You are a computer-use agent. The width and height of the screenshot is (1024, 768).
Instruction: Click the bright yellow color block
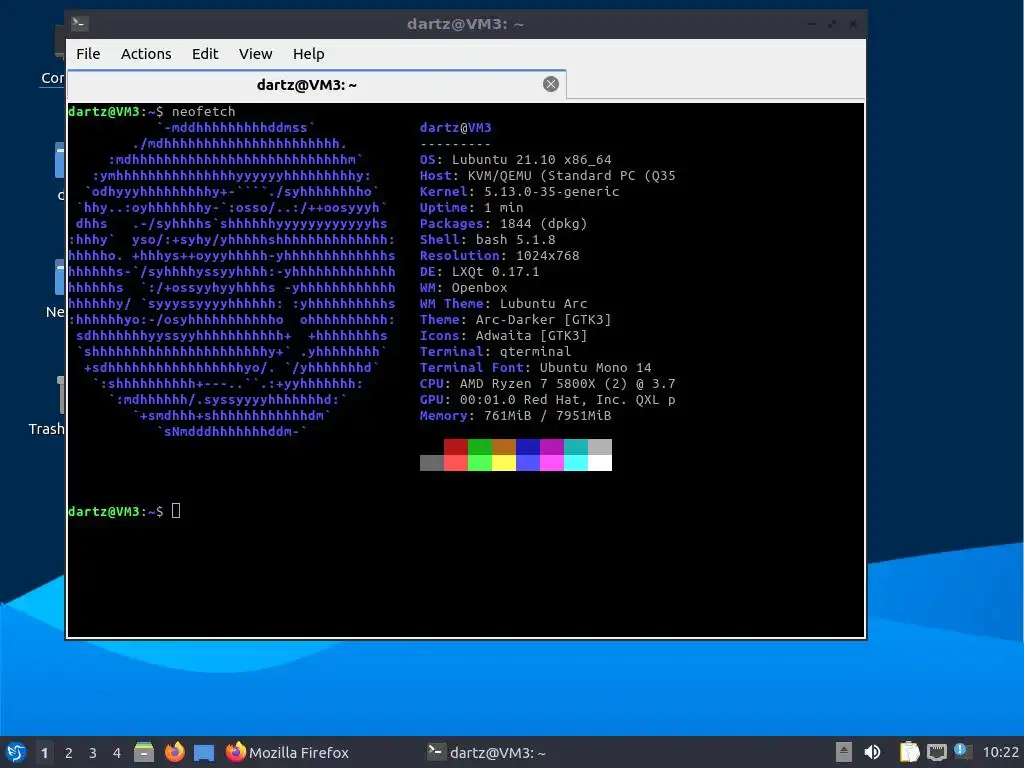click(504, 462)
